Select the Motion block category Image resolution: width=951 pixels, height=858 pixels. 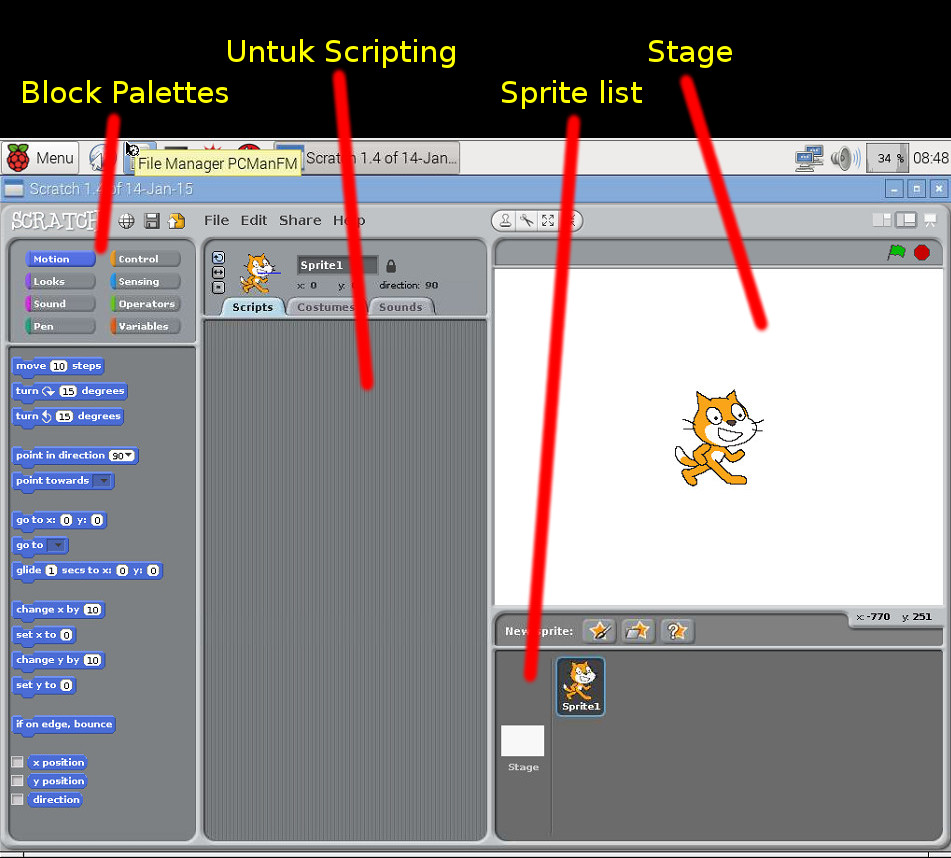coord(59,258)
